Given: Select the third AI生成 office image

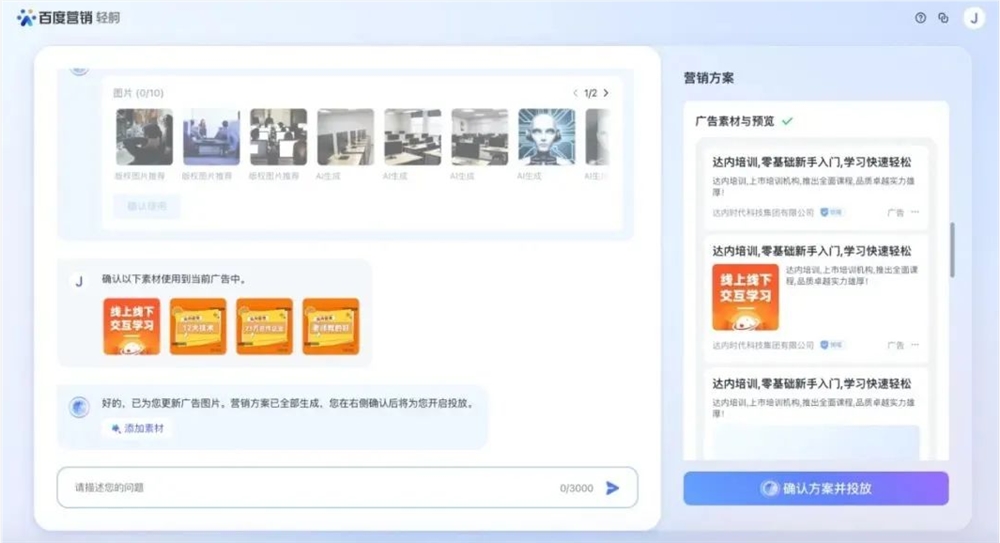Looking at the screenshot, I should (480, 137).
